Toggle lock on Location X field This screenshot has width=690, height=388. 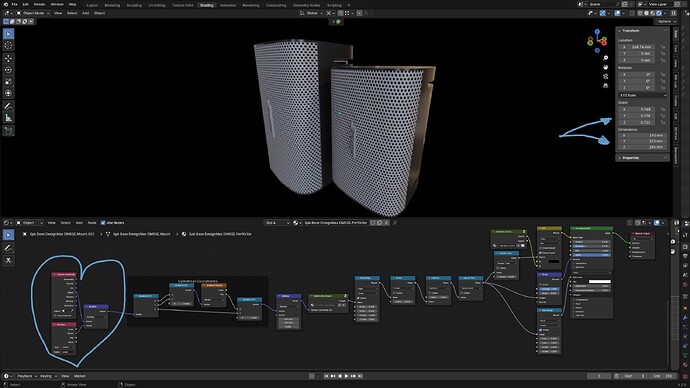coord(663,47)
